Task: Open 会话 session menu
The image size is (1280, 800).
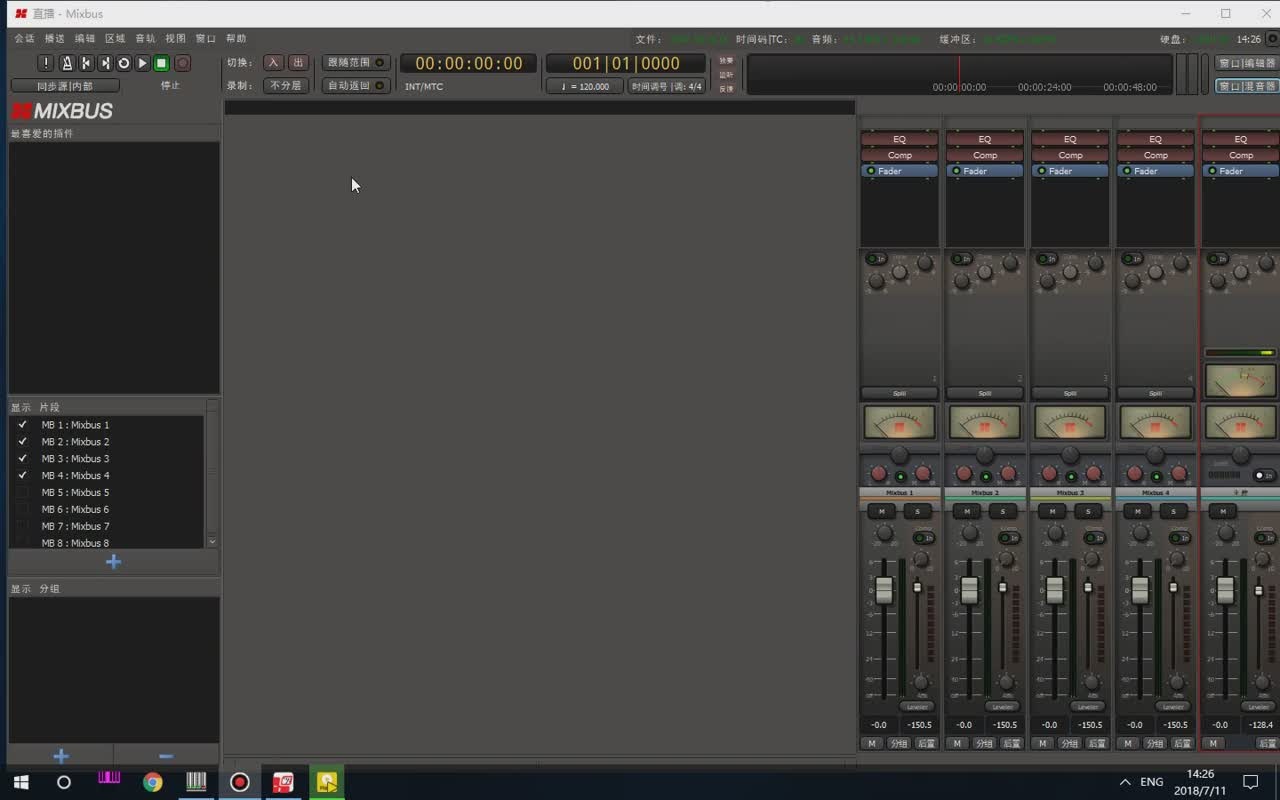Action: [24, 39]
